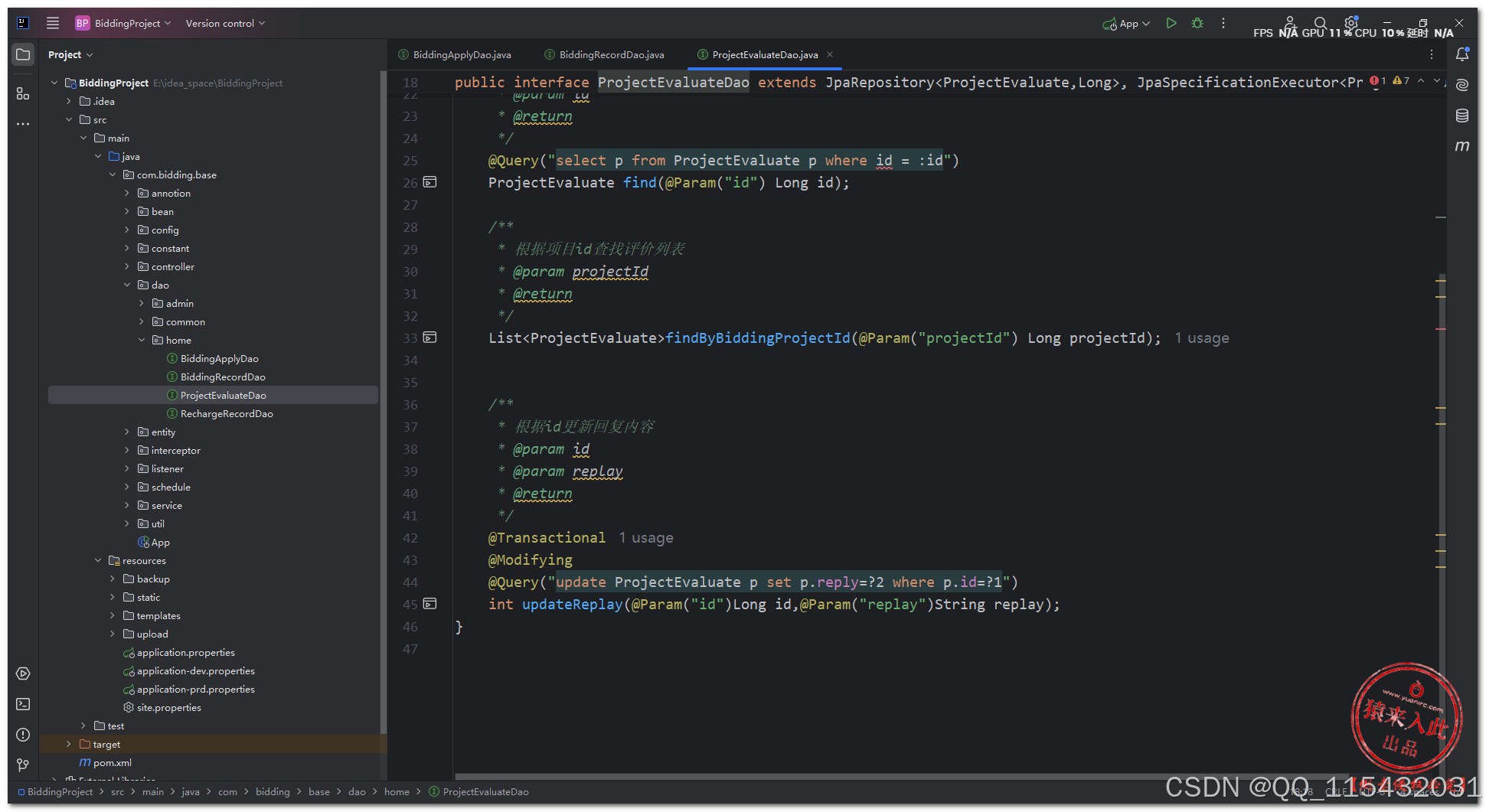Click gutter icon on line 45
Image resolution: width=1486 pixels, height=812 pixels.
click(x=430, y=604)
